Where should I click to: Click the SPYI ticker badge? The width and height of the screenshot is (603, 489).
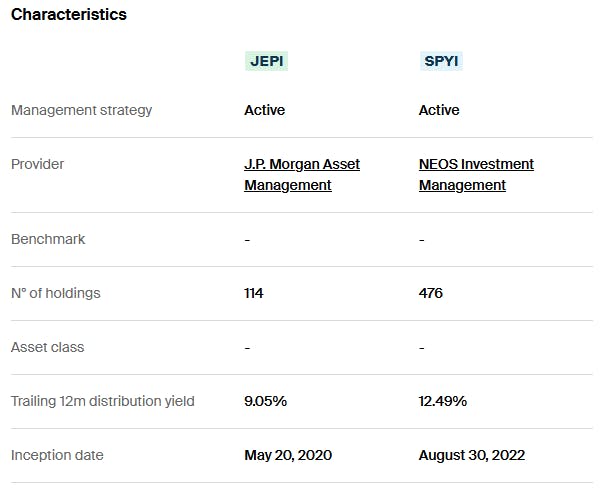click(441, 61)
